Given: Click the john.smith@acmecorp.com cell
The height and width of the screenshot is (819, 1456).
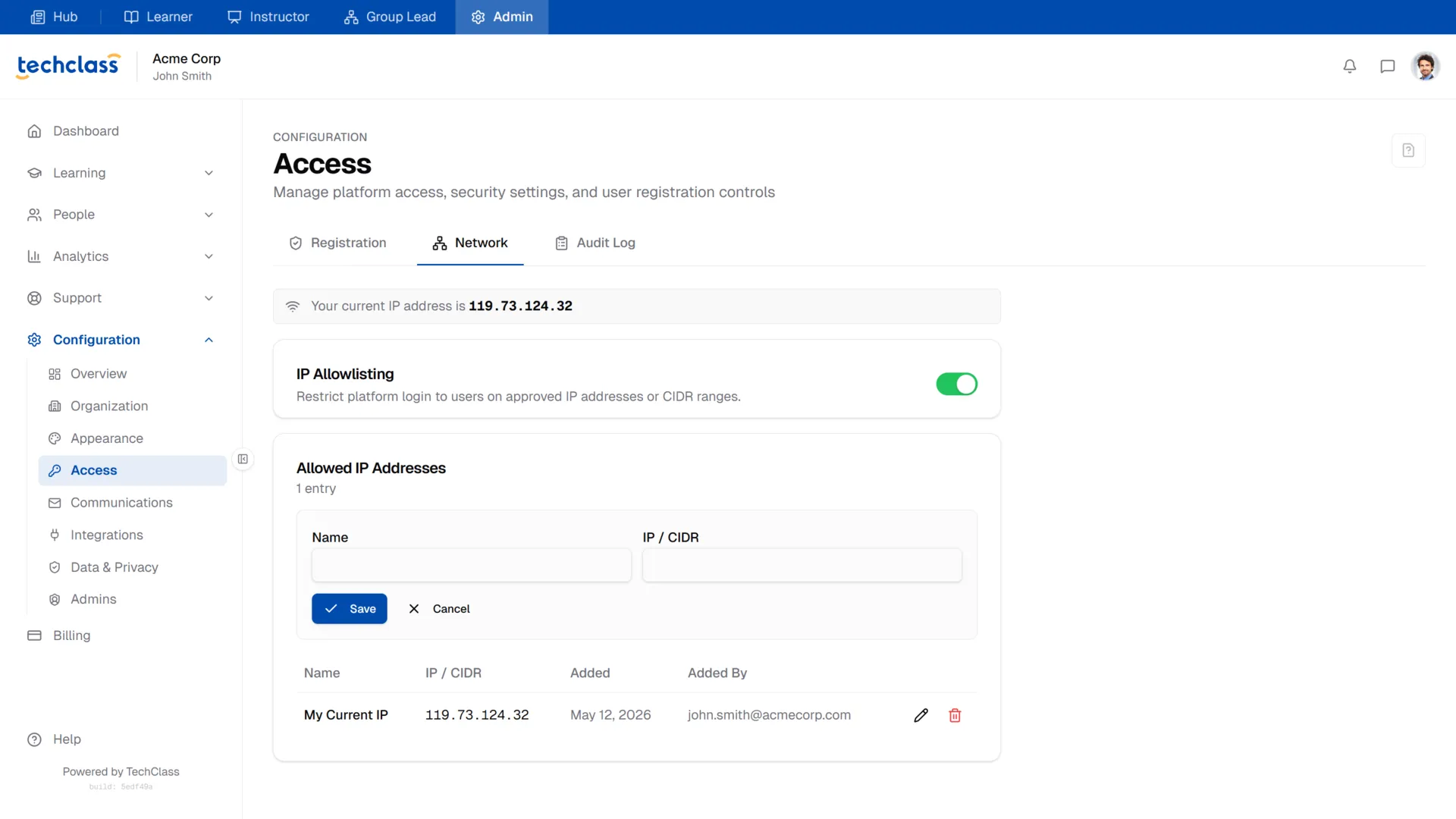Looking at the screenshot, I should [x=769, y=715].
